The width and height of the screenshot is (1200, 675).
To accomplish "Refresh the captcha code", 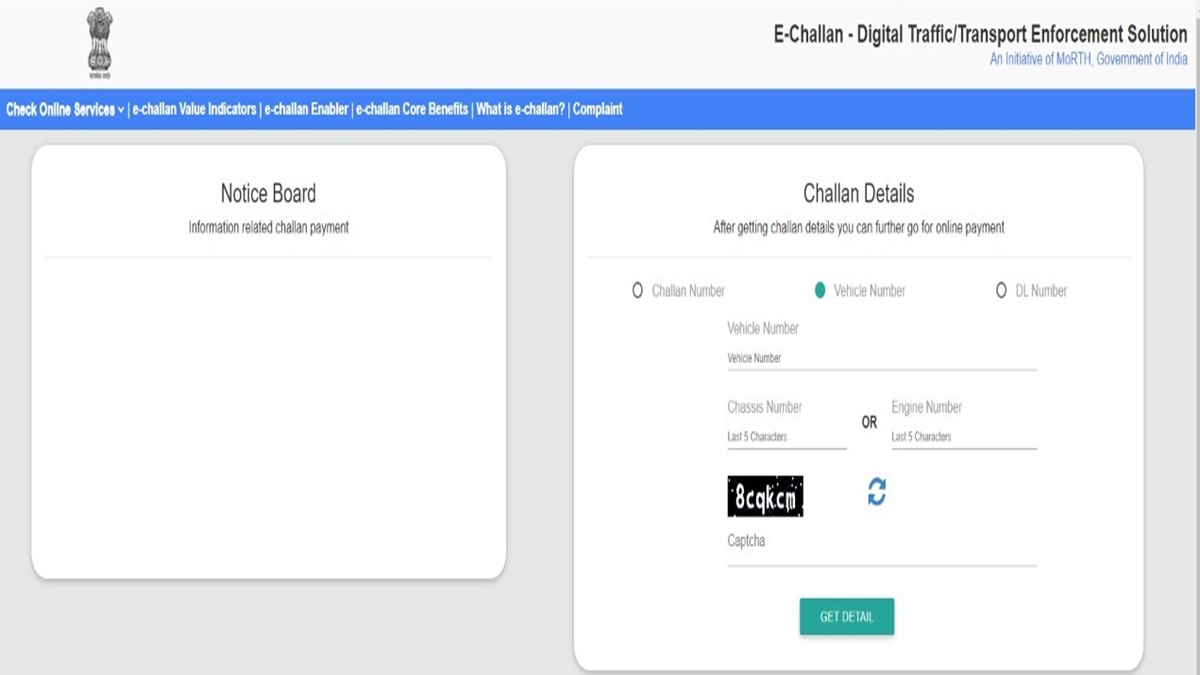I will click(876, 492).
